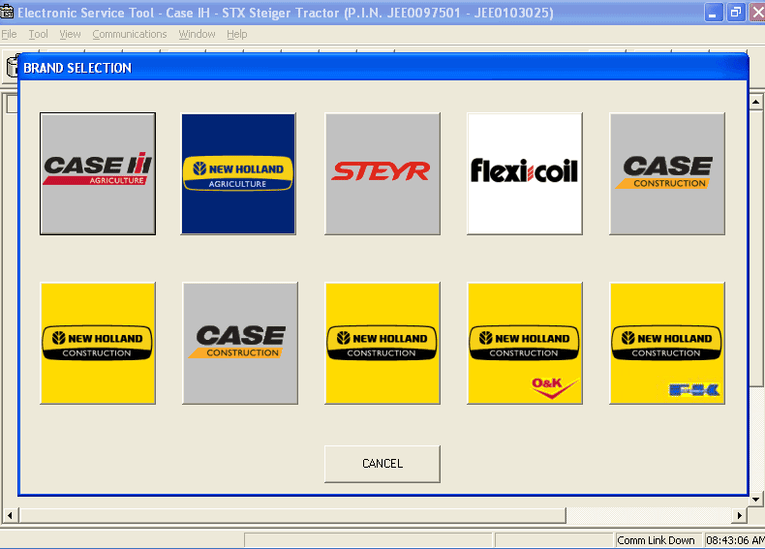Screen dimensions: 765x549
Task: Open the File menu
Action: [9, 34]
